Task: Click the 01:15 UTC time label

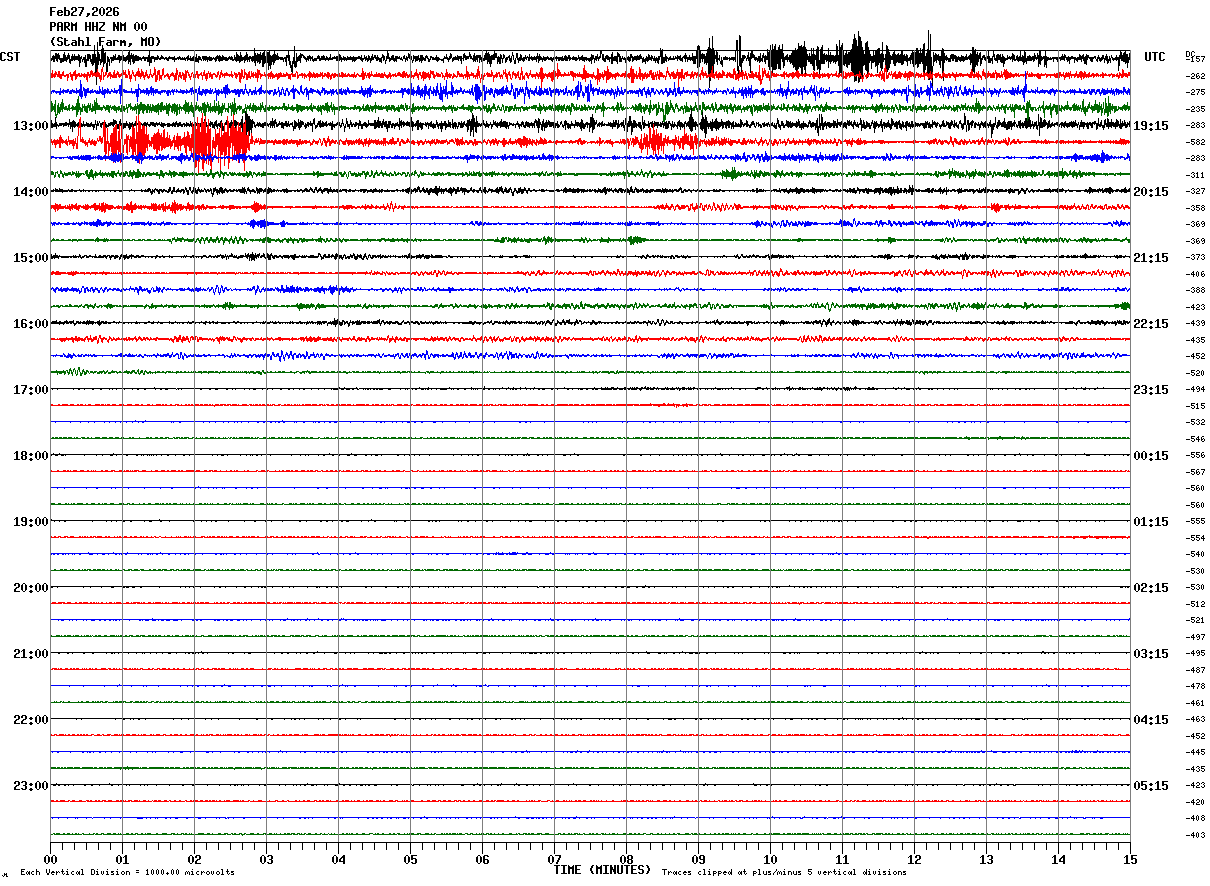Action: (x=1151, y=522)
